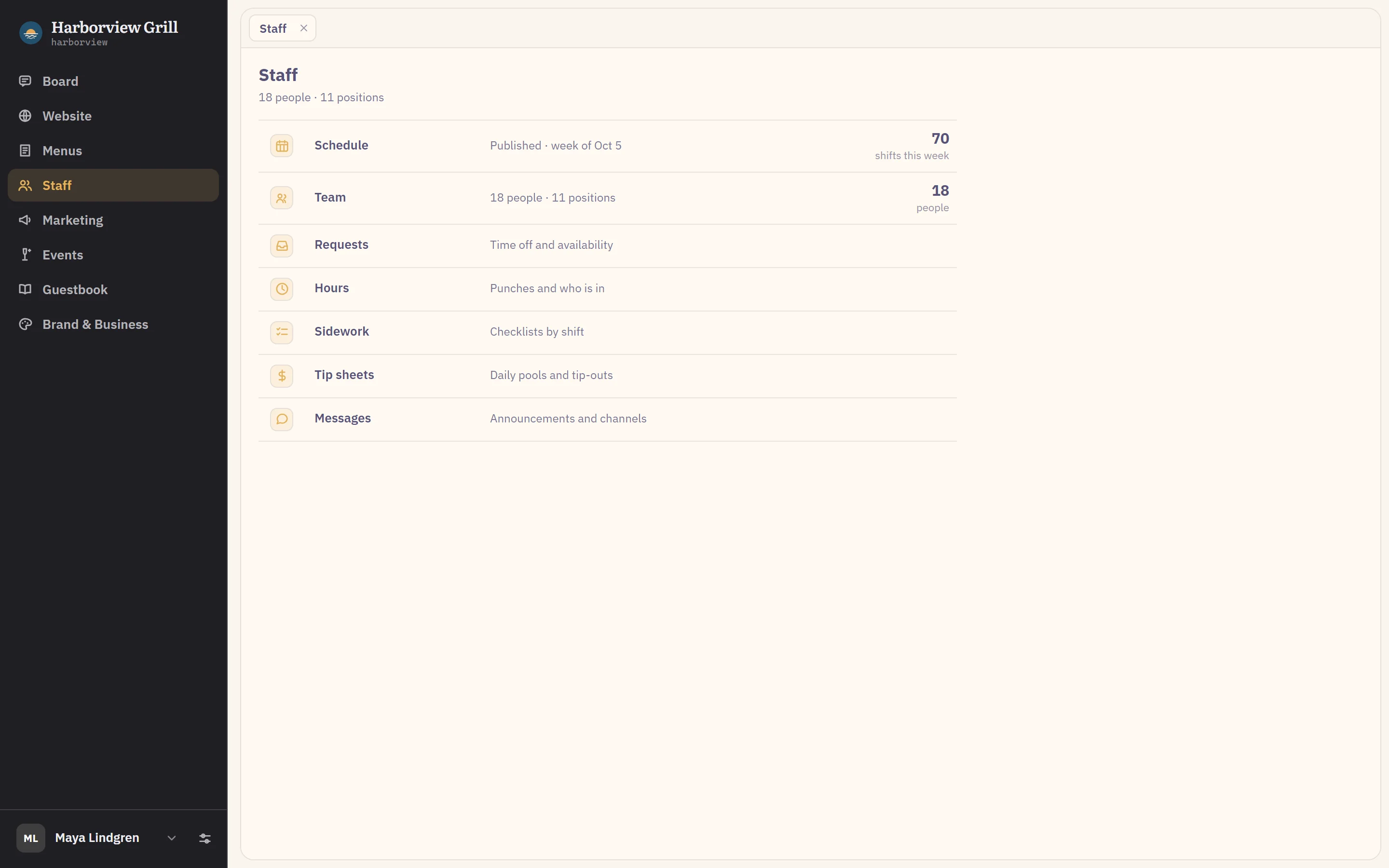Open the Requests row
Screen dimensions: 1389x868
tap(607, 246)
